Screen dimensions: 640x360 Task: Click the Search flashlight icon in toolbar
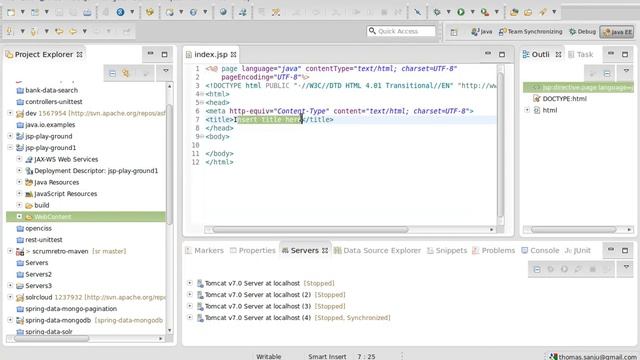[542, 12]
